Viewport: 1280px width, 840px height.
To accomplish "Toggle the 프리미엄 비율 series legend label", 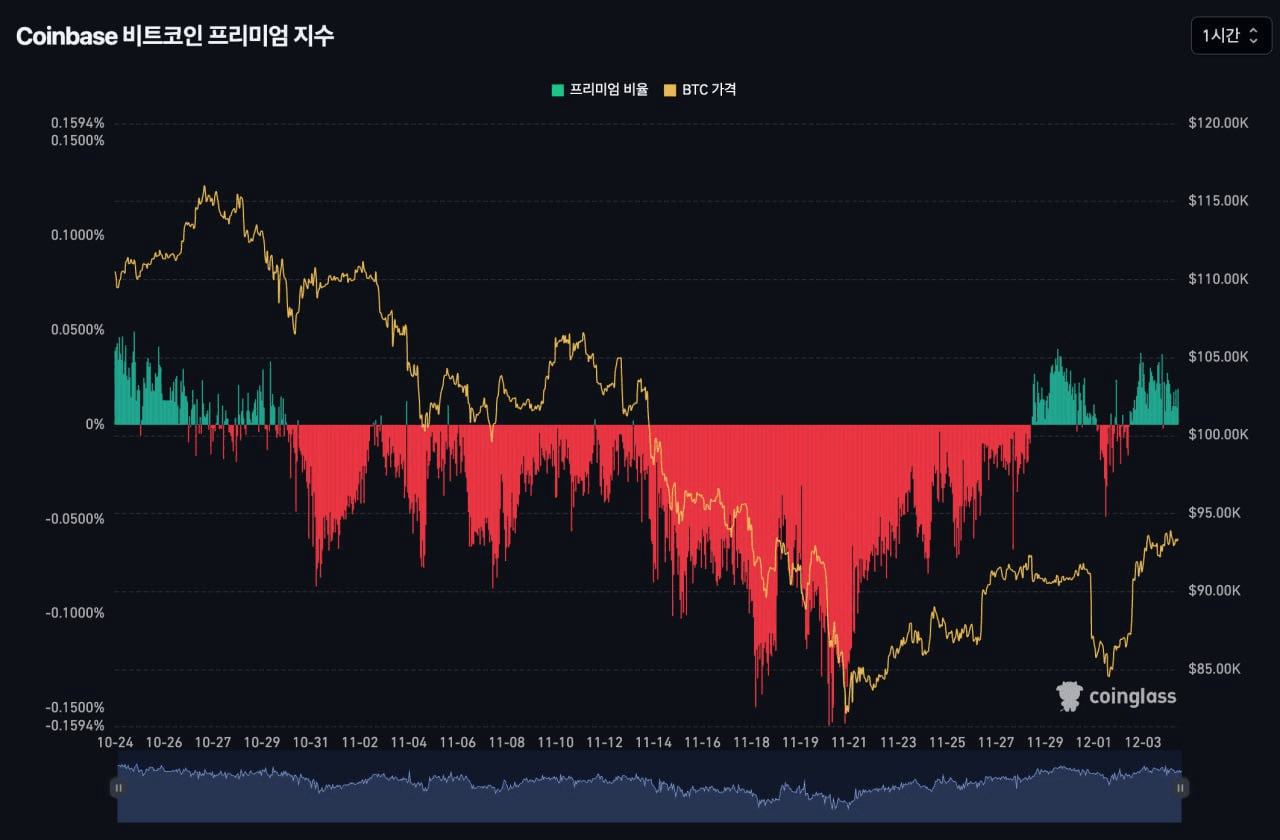I will (608, 90).
